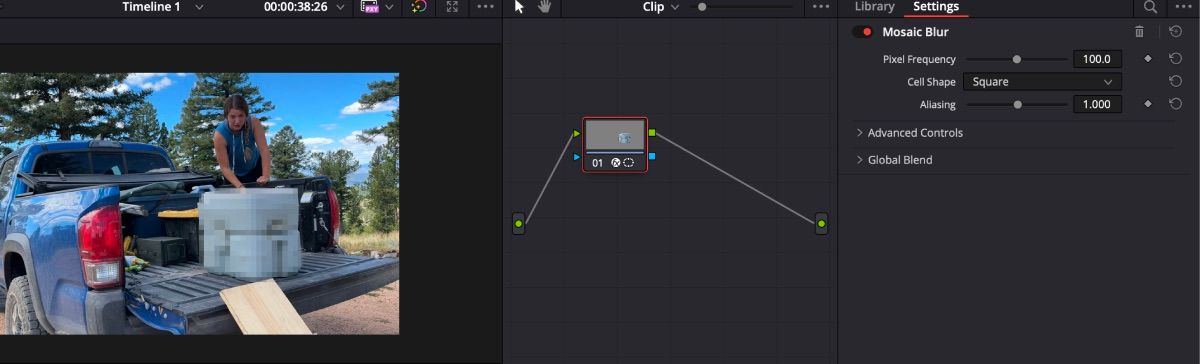Click the FX badge icon on node 01

[x=616, y=162]
